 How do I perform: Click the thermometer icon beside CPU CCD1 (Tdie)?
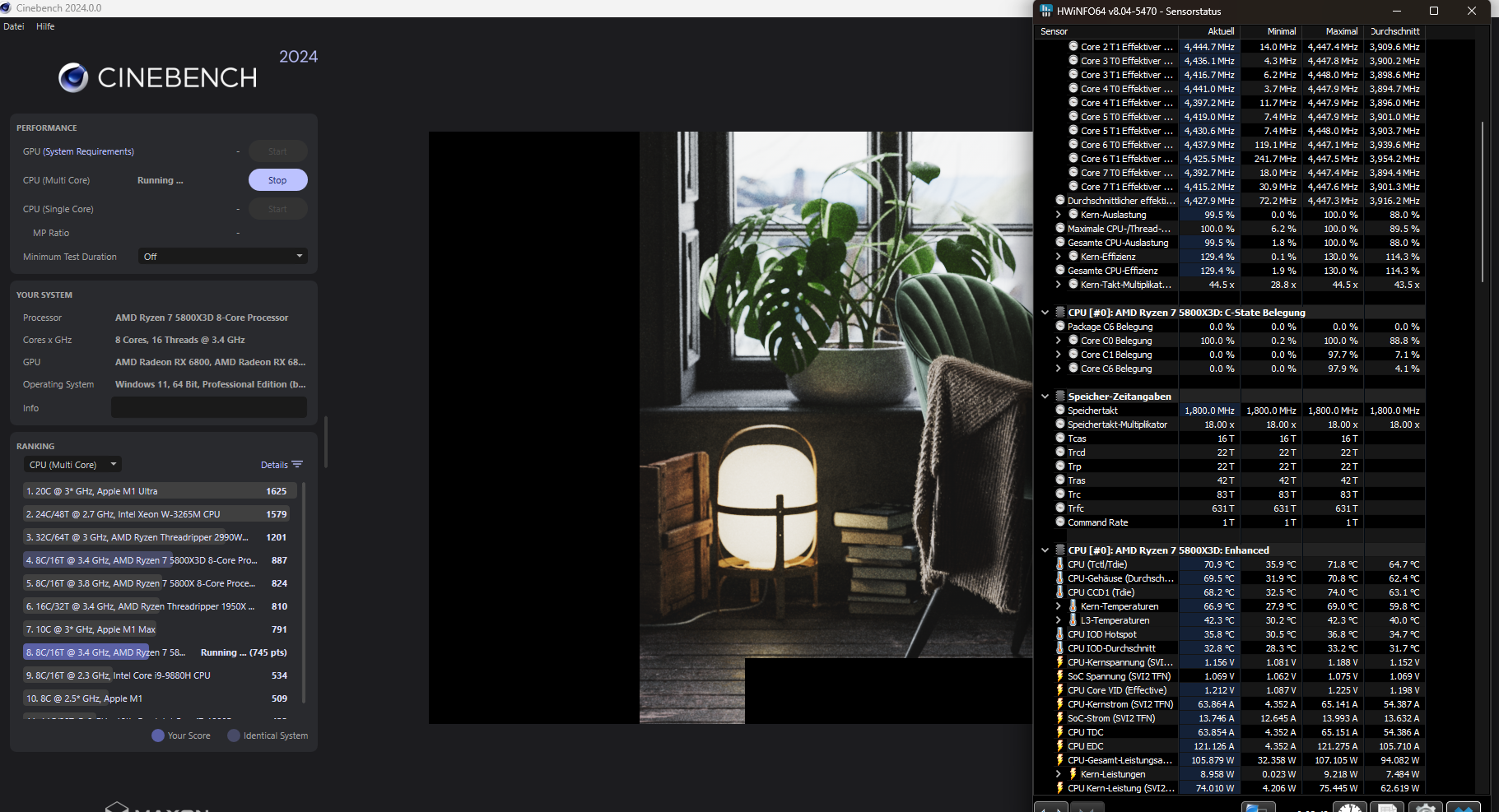pos(1059,592)
